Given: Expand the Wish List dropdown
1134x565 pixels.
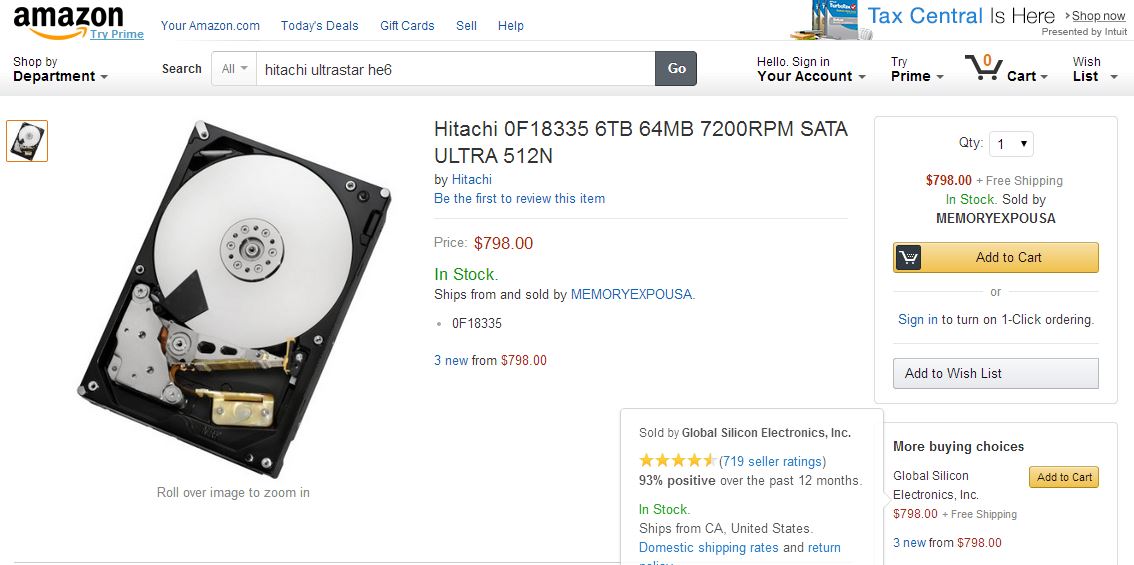Looking at the screenshot, I should 1094,70.
